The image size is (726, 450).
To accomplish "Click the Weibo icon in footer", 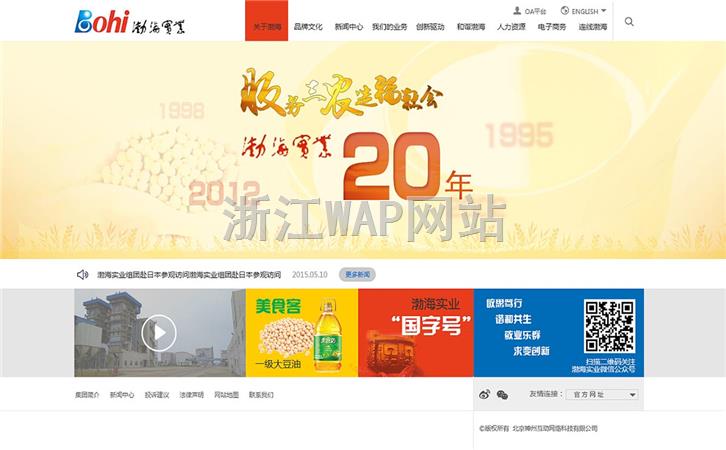I will pyautogui.click(x=484, y=394).
